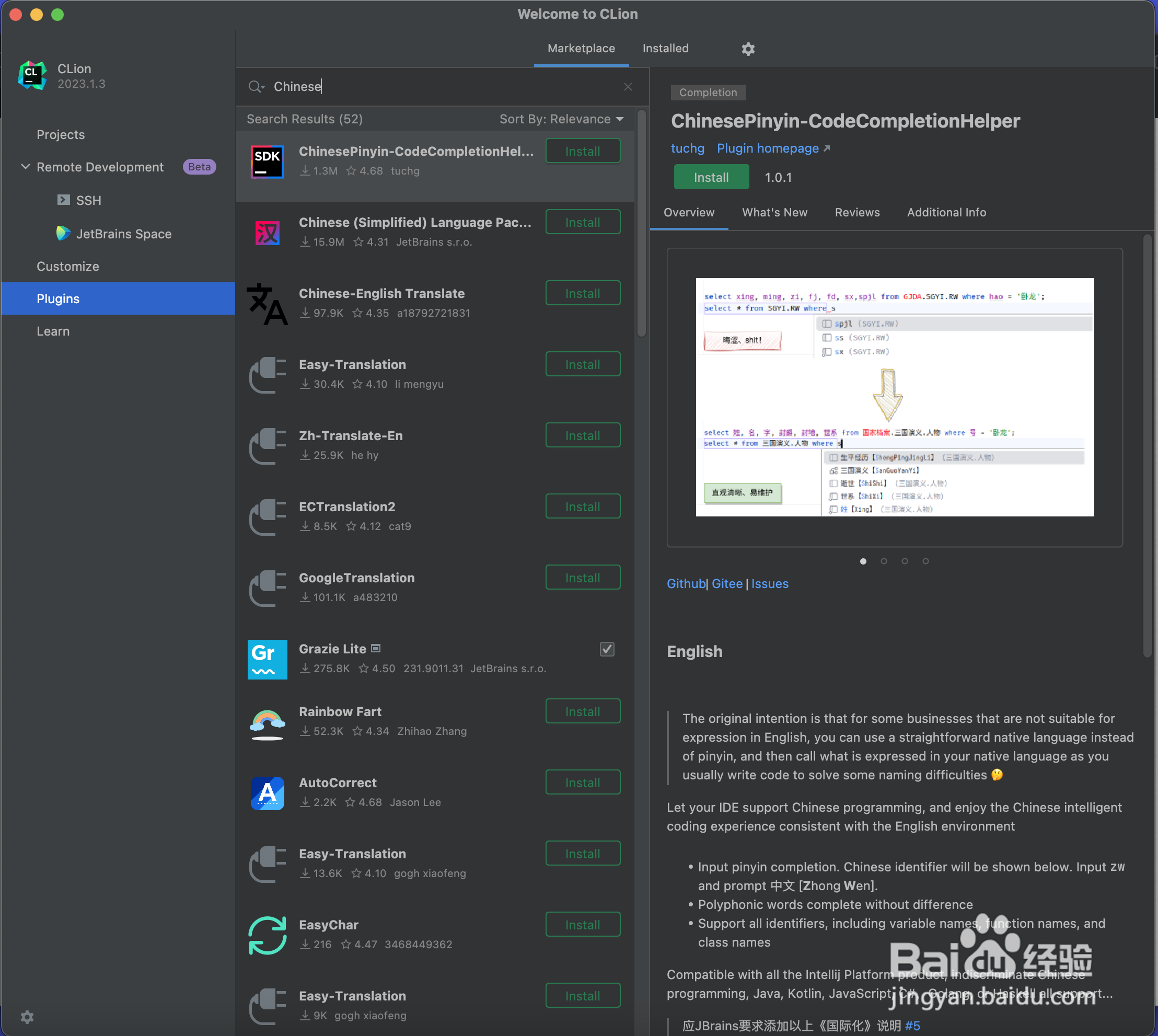Open JetBrains Space entry
Image resolution: width=1158 pixels, height=1036 pixels.
tap(114, 233)
